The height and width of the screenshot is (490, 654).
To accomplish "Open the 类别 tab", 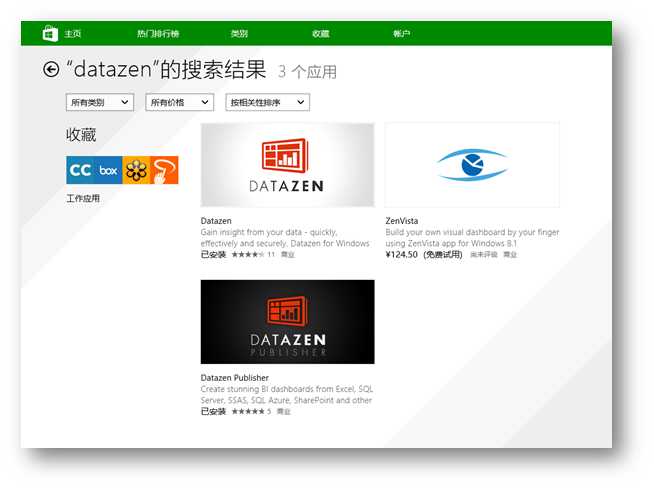I will click(x=239, y=34).
